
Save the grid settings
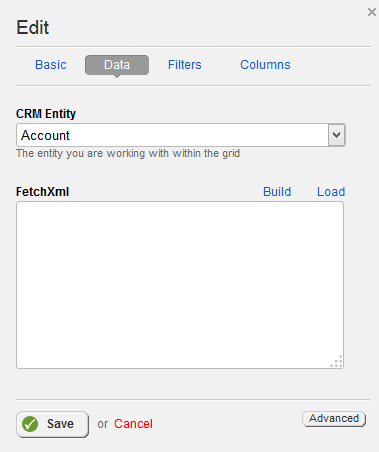(53, 424)
